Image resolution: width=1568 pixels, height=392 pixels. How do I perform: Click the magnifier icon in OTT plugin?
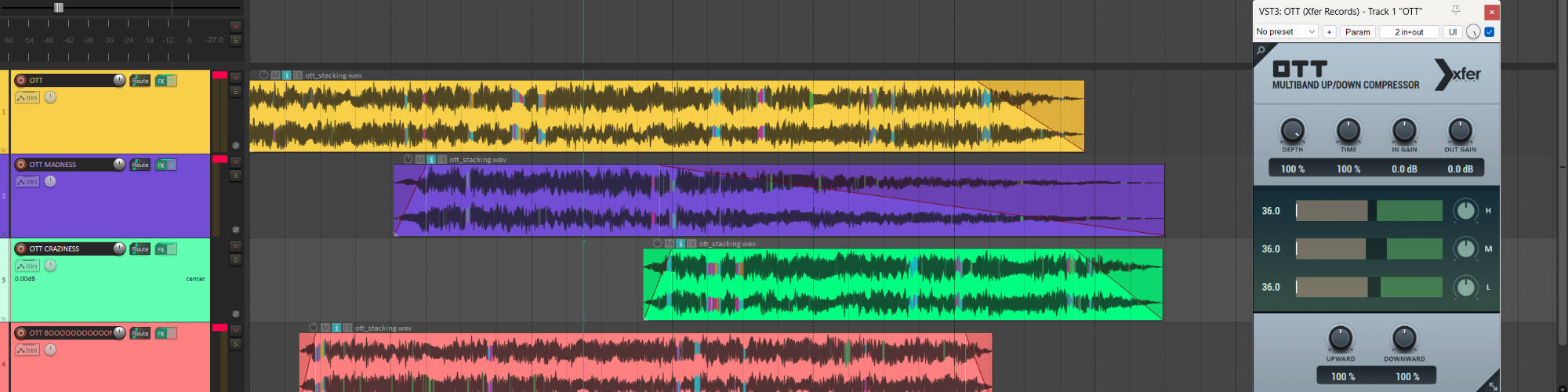pyautogui.click(x=1261, y=50)
